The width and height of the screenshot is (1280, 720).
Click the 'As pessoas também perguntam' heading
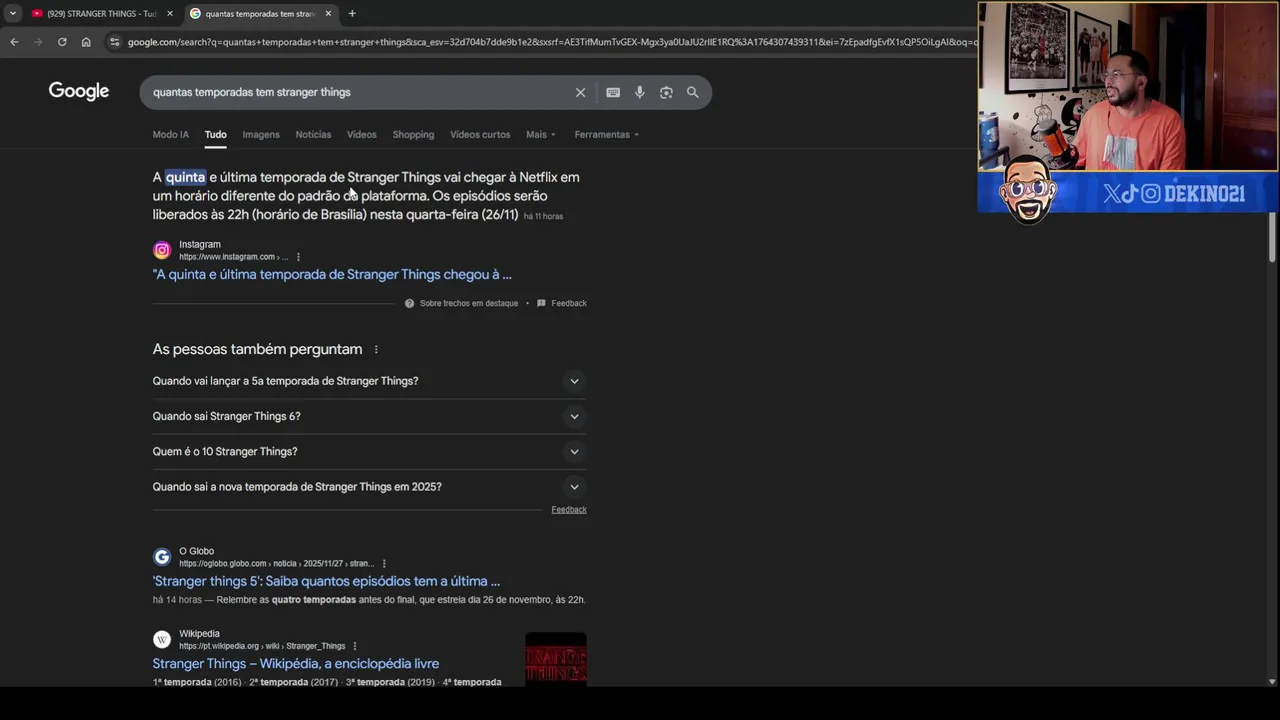tap(257, 349)
